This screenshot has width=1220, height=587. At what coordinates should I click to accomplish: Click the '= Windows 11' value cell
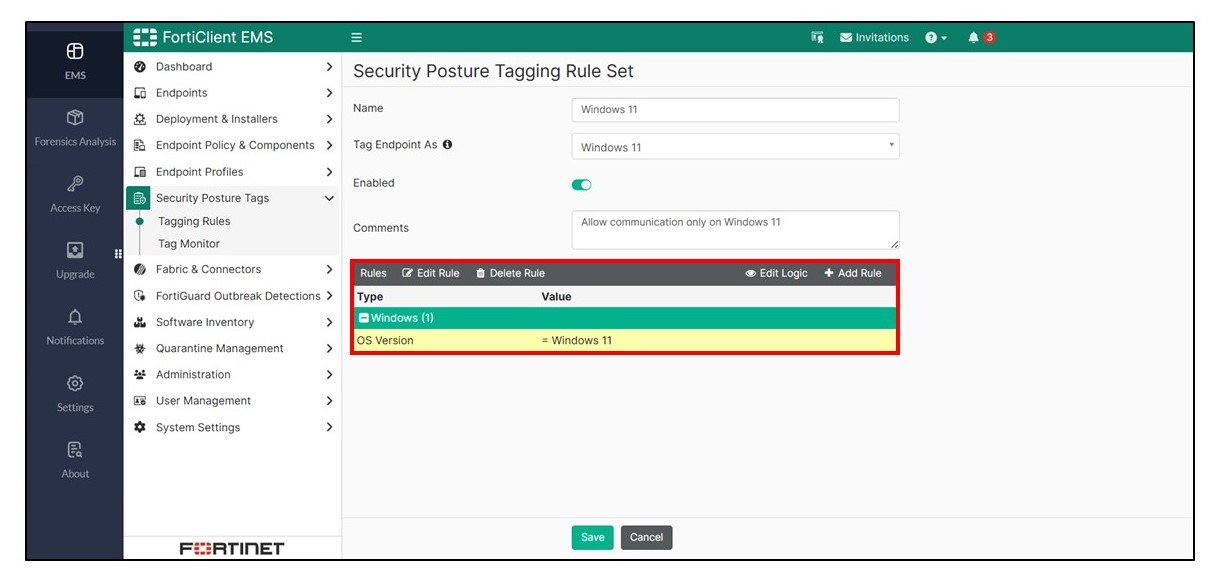point(577,341)
